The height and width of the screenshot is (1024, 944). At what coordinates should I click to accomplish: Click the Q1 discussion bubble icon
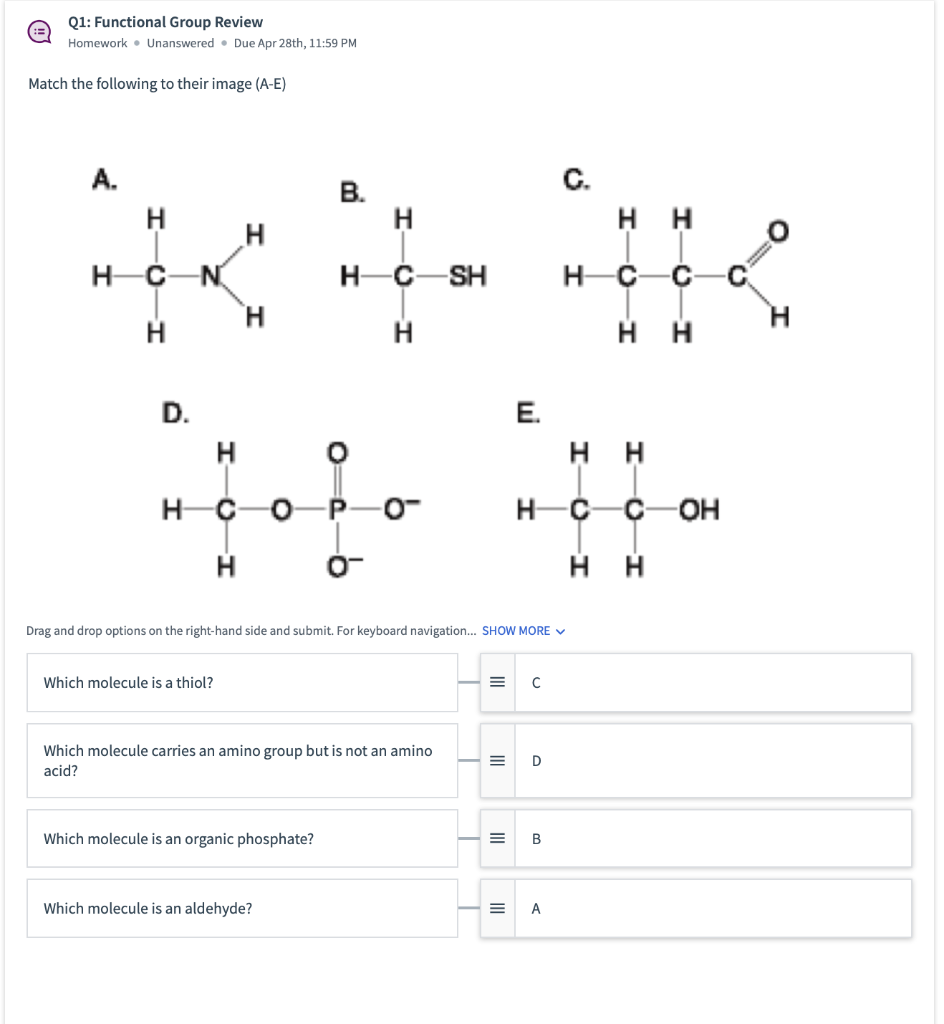pos(38,31)
